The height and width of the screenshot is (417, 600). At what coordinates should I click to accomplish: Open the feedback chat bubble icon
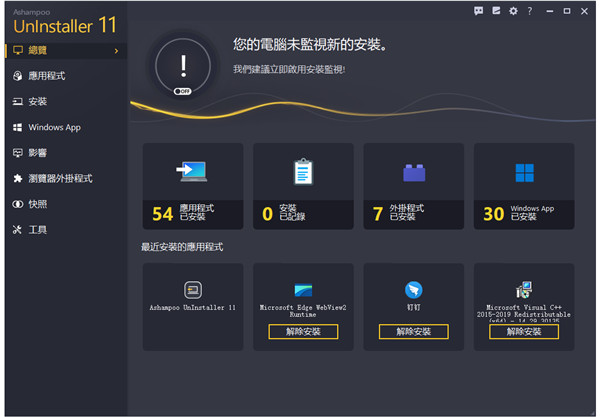point(478,11)
